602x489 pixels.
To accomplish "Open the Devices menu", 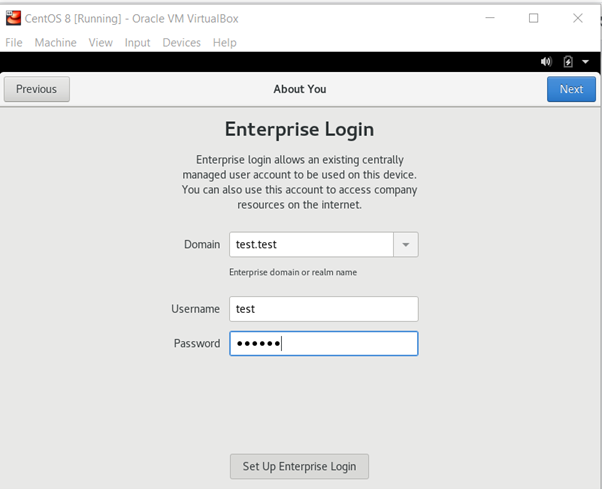I will click(181, 43).
